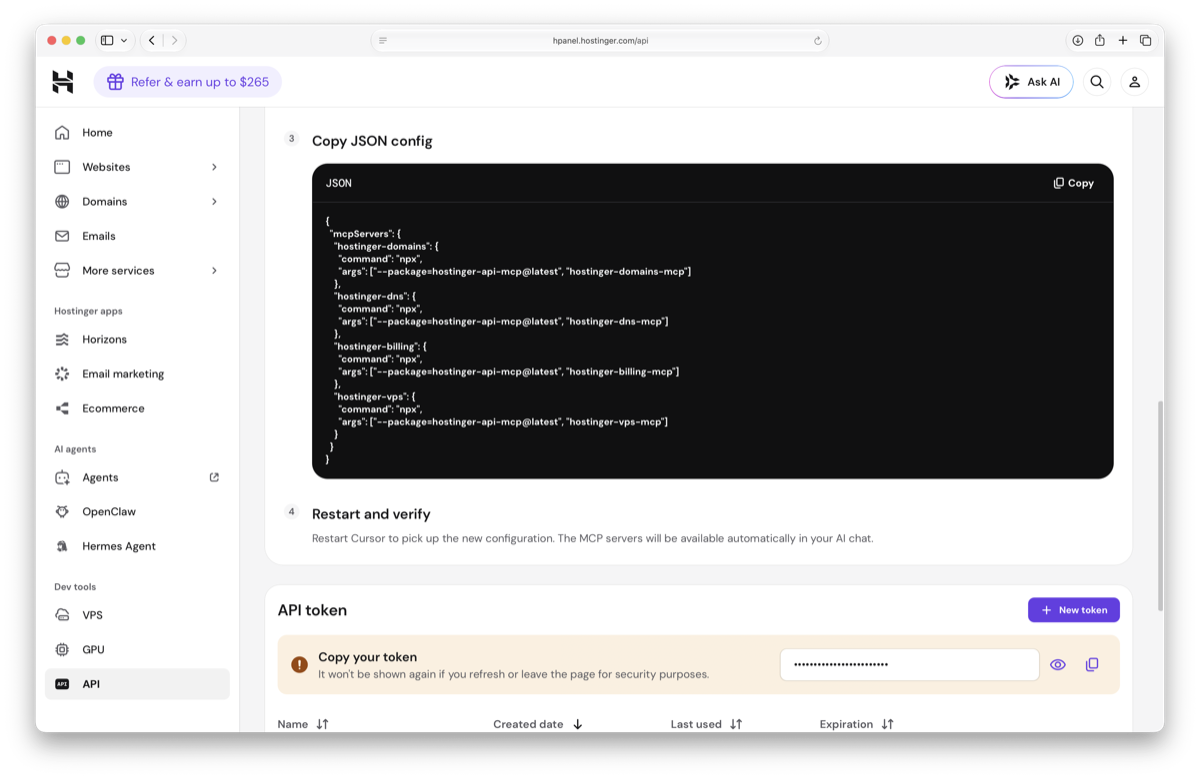The width and height of the screenshot is (1200, 779).
Task: Open Safari downloads icon
Action: (1078, 40)
